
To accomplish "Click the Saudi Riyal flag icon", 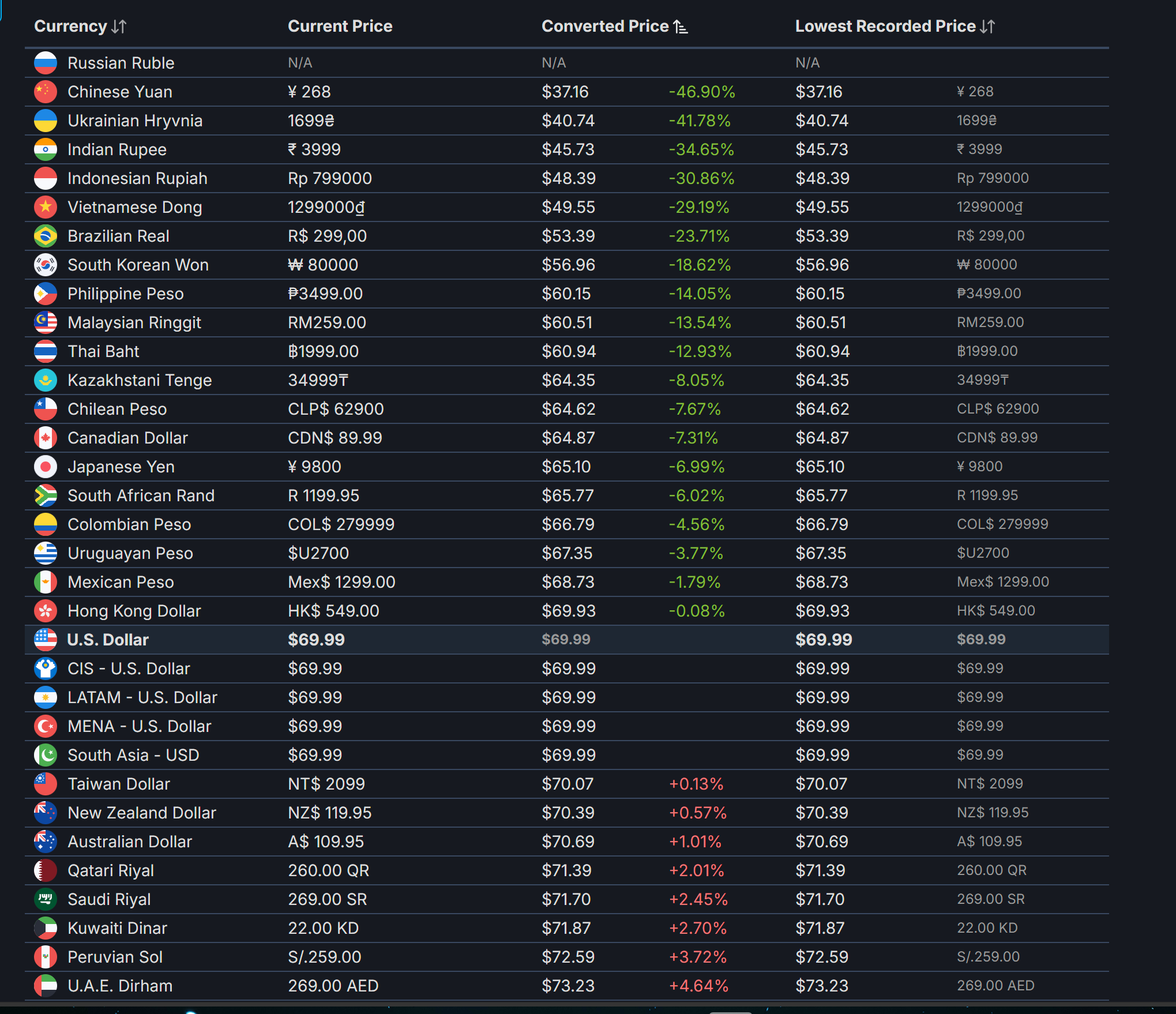I will pyautogui.click(x=46, y=899).
